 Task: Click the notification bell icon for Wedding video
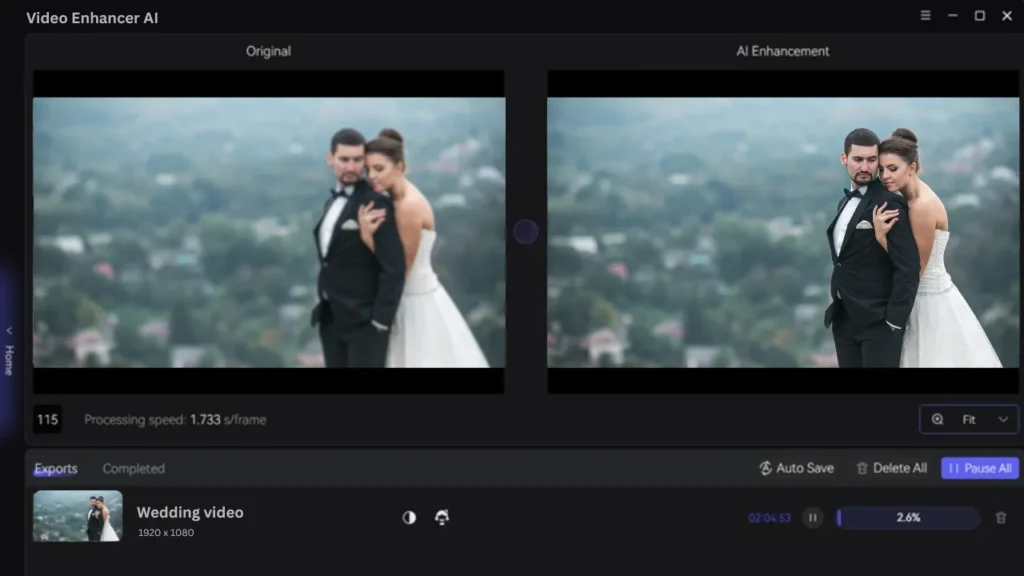tap(442, 517)
